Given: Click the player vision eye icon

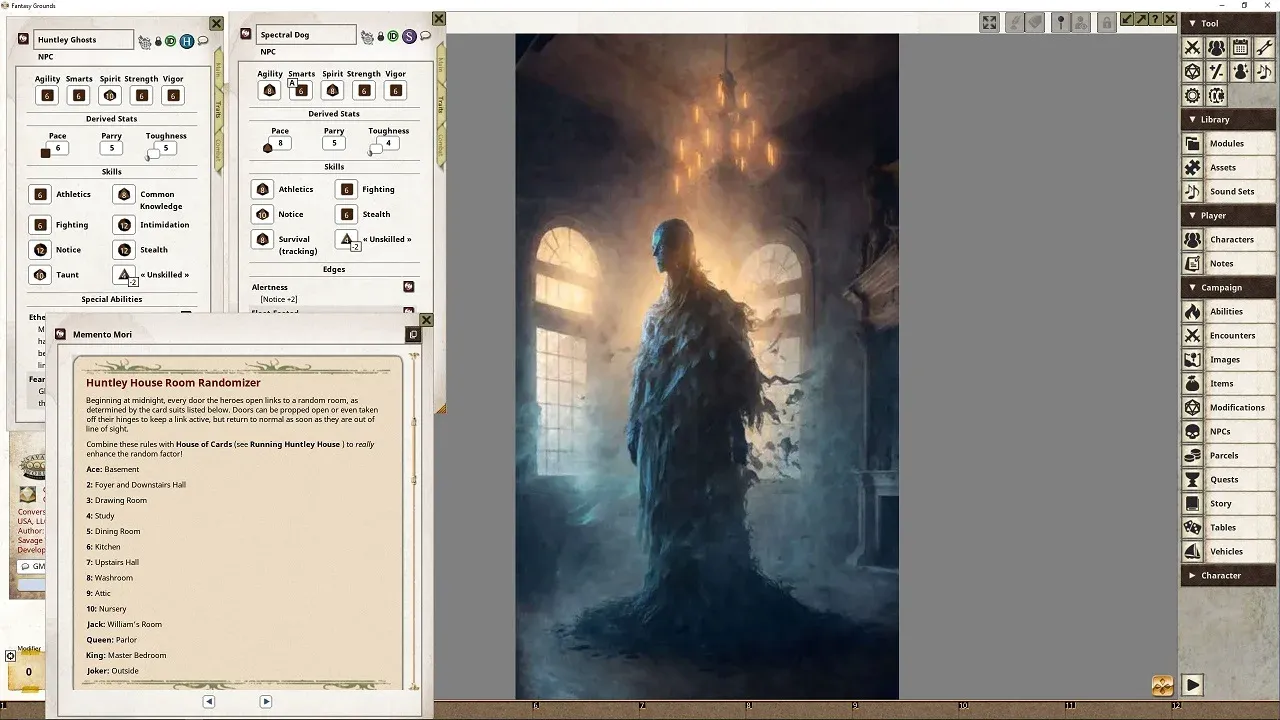Looking at the screenshot, I should click(x=1081, y=22).
